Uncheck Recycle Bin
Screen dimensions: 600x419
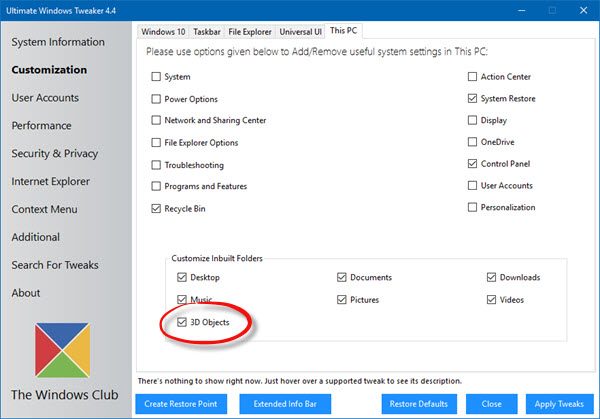click(156, 209)
